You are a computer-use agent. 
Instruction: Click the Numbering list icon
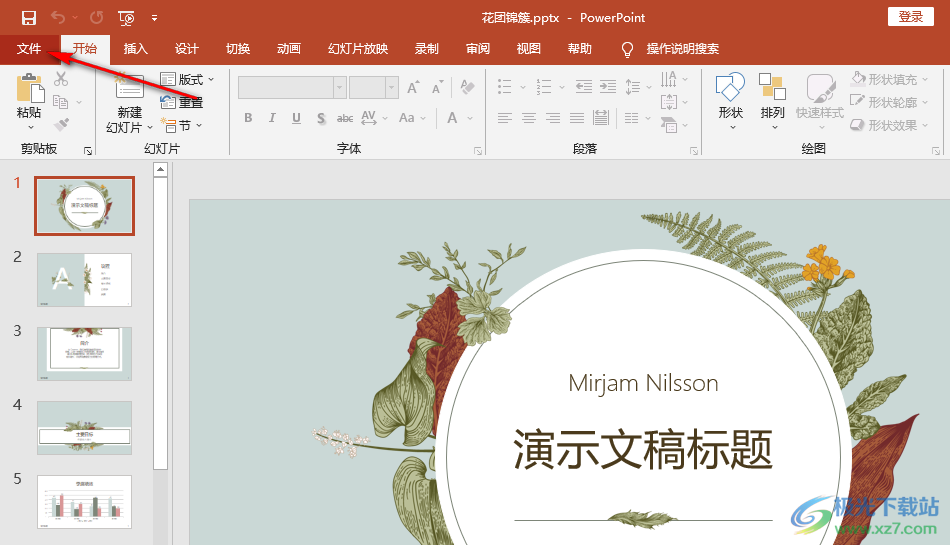coord(543,87)
